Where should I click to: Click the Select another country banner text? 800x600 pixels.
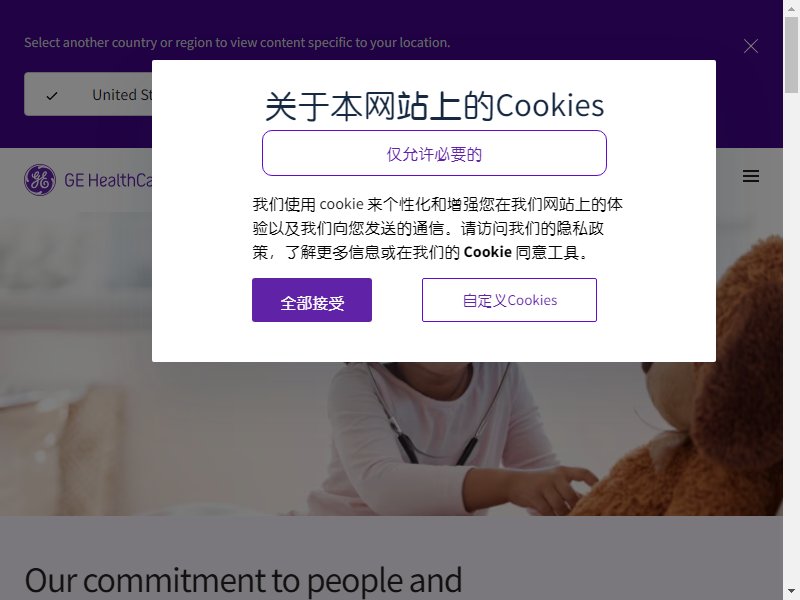237,42
